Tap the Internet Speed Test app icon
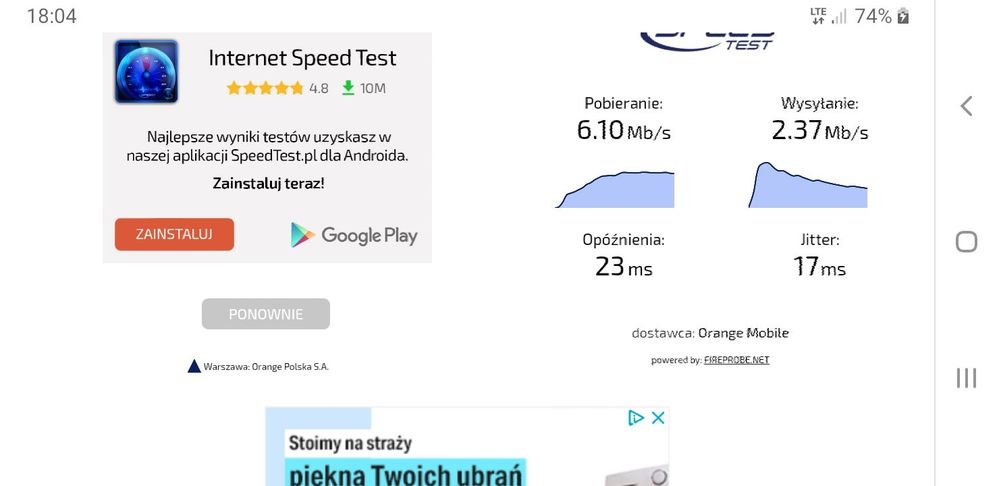Viewport: 999px width, 486px height. coord(146,72)
